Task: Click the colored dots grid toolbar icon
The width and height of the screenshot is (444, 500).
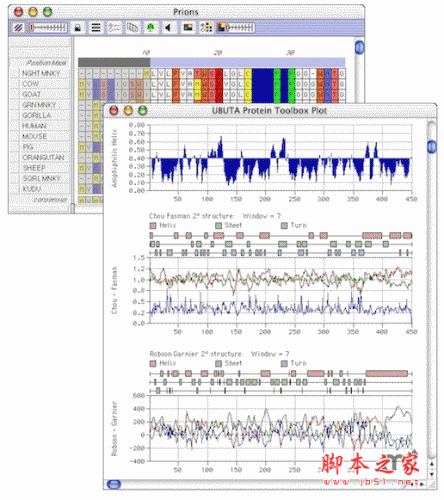Action: tap(206, 28)
